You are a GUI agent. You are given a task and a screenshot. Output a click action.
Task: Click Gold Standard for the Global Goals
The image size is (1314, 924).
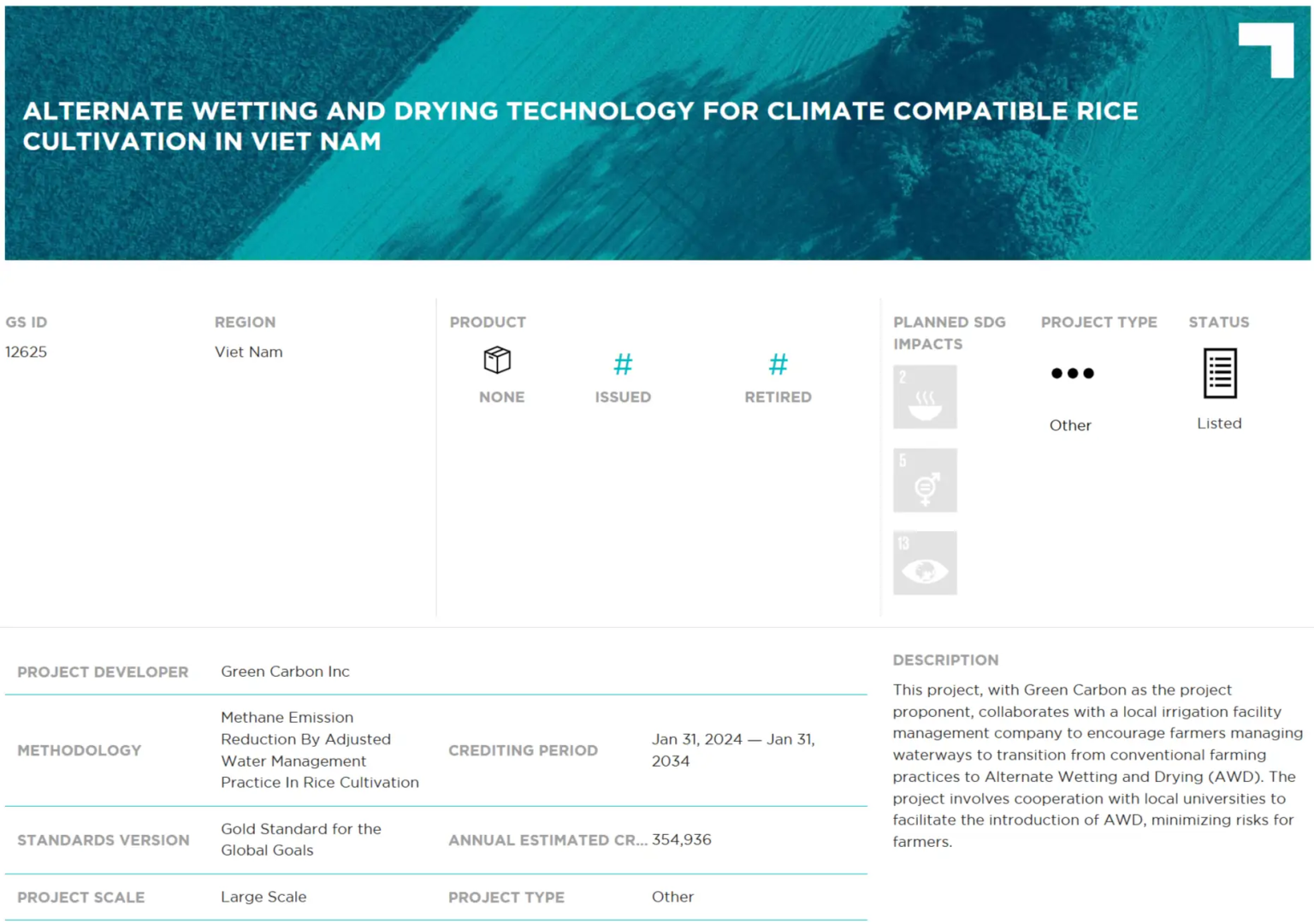(300, 839)
